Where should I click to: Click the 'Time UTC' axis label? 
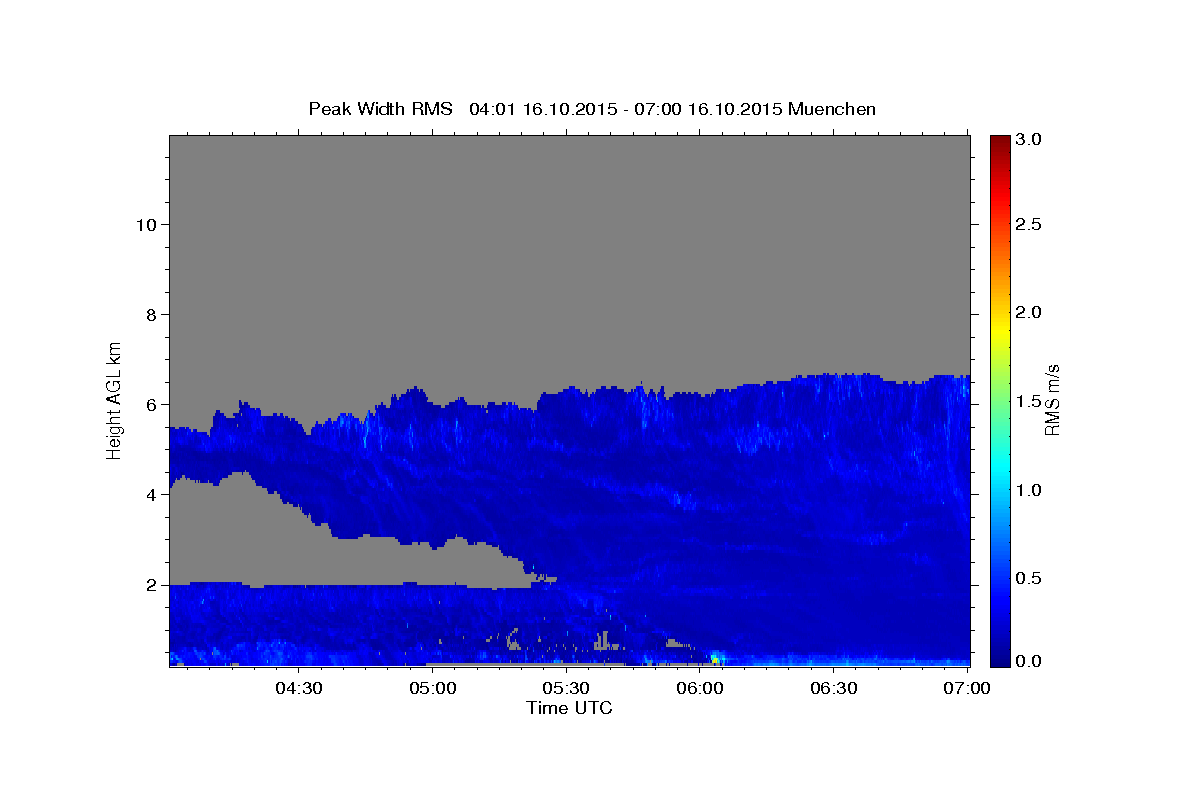point(569,708)
